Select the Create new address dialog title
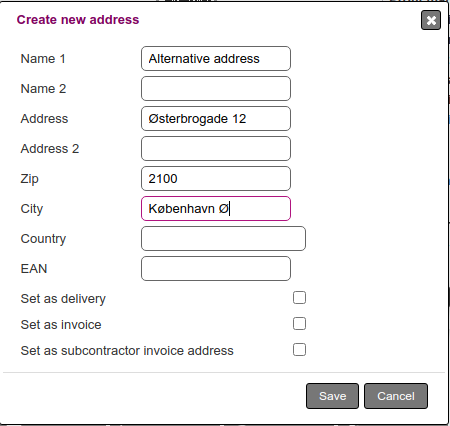The image size is (450, 426). tap(78, 20)
